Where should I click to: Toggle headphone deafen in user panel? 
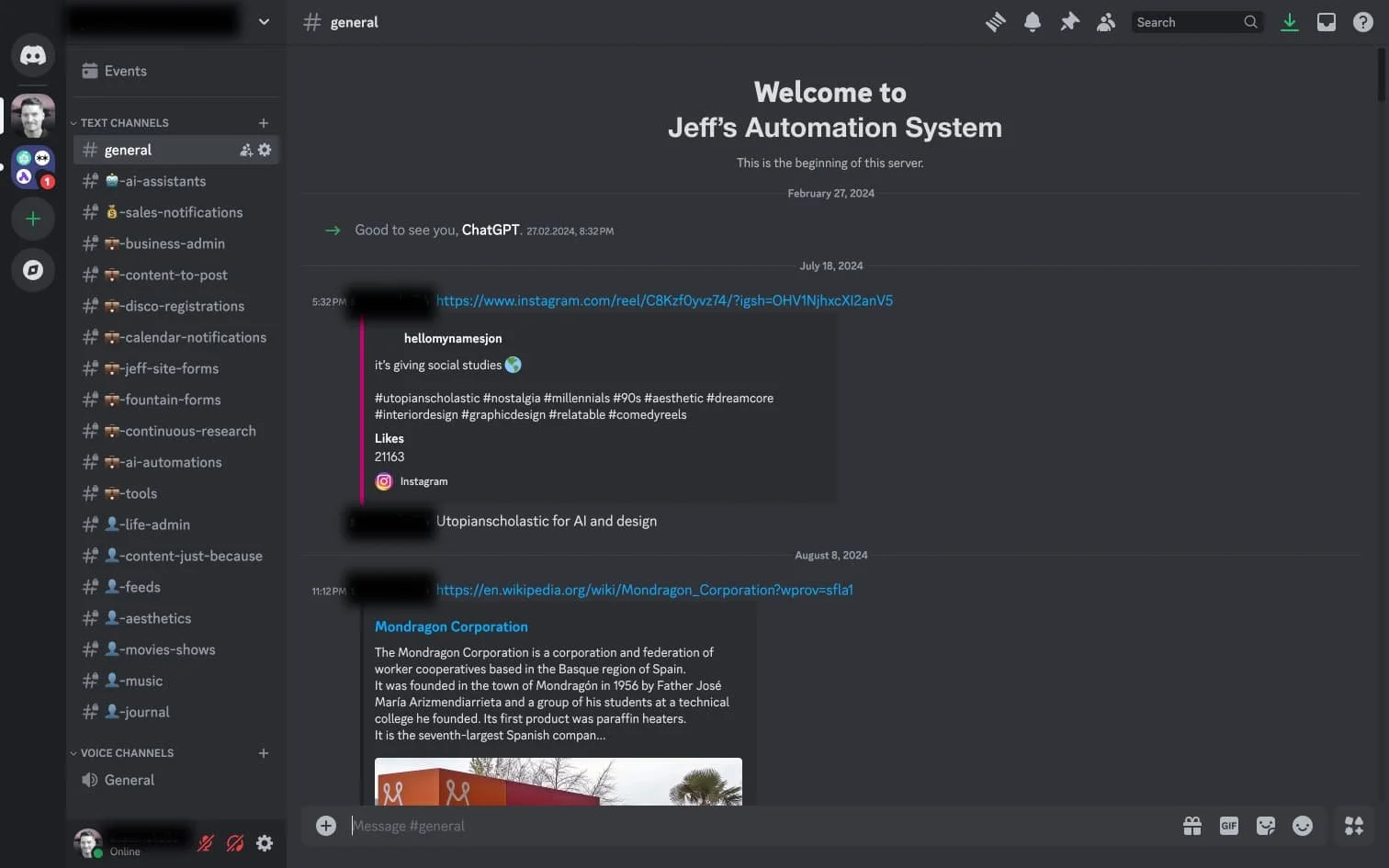(235, 843)
